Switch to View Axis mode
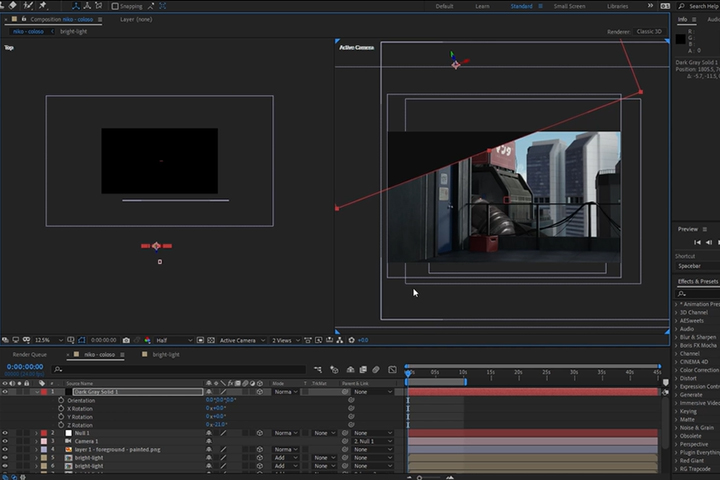720x480 pixels. click(98, 6)
